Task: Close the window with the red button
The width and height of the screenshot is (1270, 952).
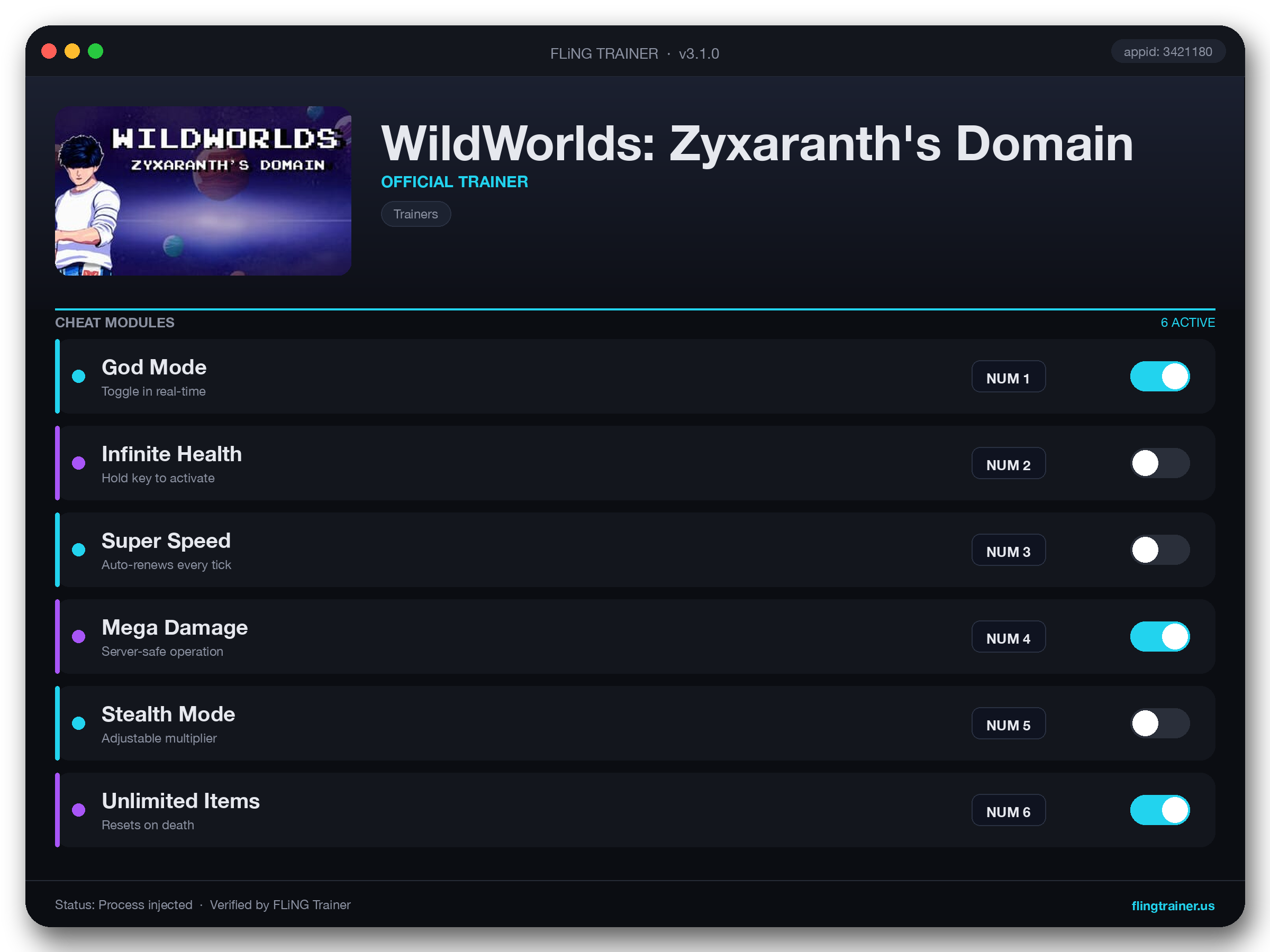Action: (x=49, y=52)
